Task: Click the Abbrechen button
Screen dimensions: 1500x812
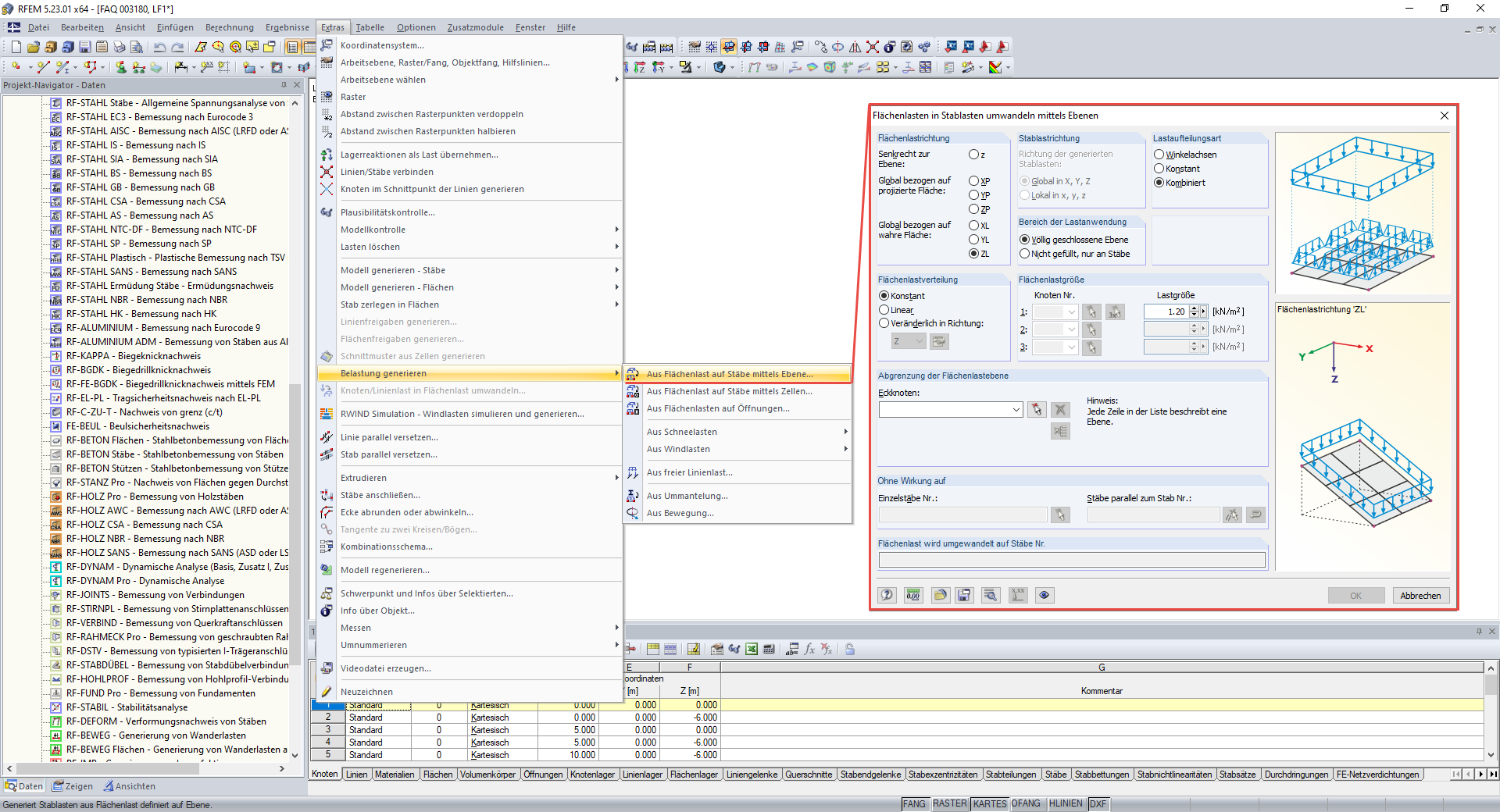Action: point(1420,596)
